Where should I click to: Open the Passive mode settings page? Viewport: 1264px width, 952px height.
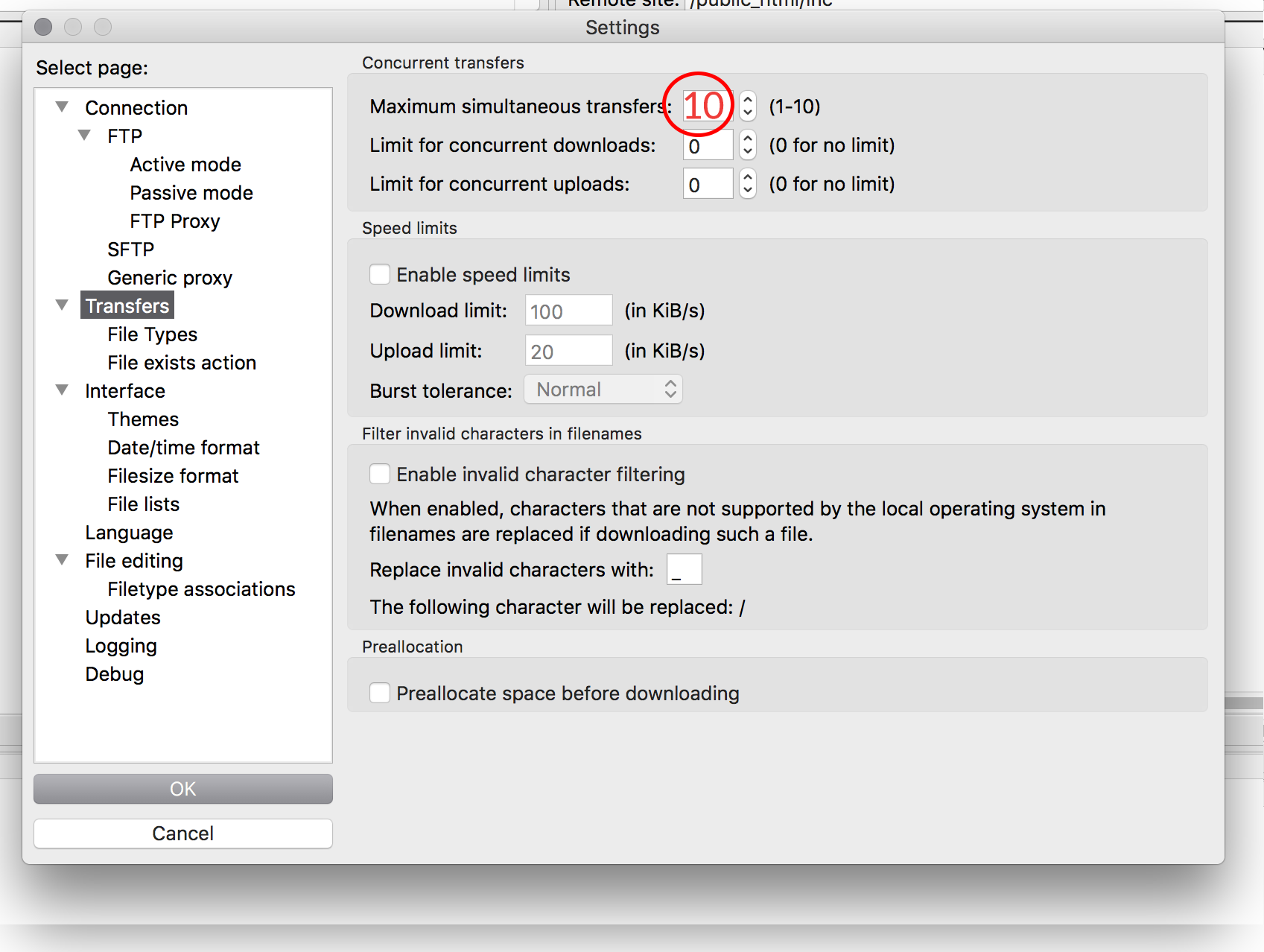coord(191,193)
